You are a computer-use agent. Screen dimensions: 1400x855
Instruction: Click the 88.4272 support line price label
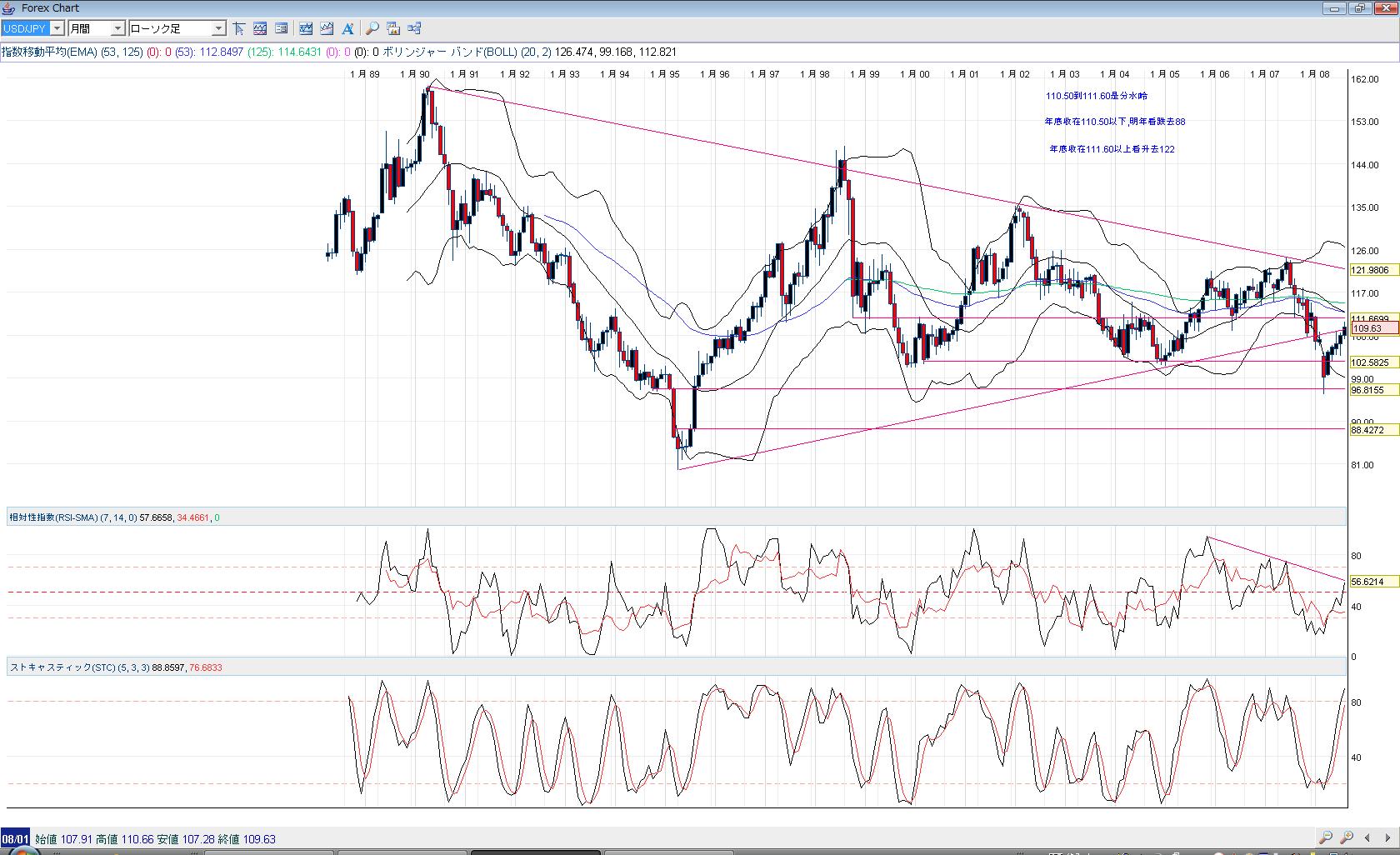(x=1367, y=430)
